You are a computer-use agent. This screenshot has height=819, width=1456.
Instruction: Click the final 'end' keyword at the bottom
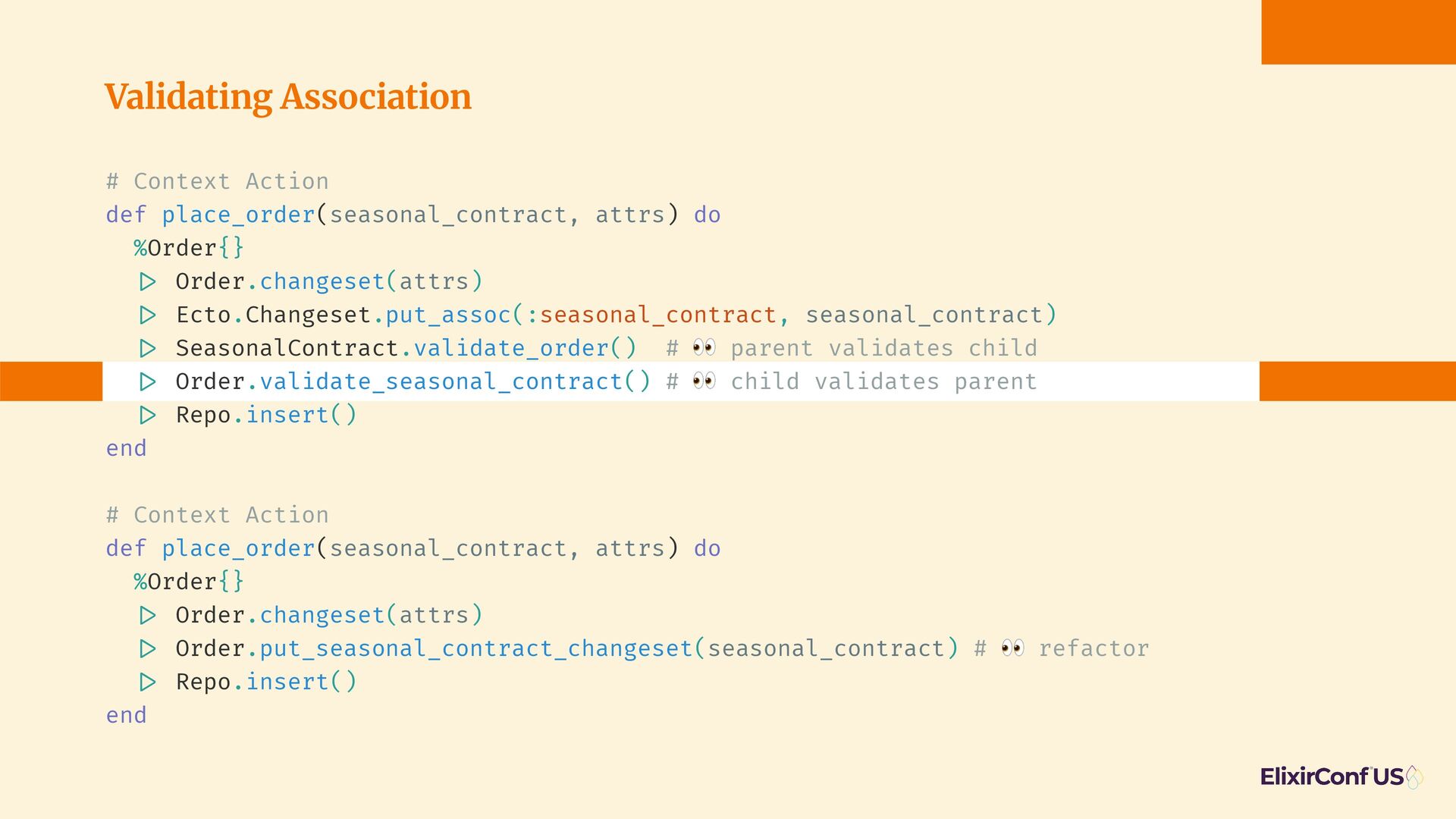point(127,715)
